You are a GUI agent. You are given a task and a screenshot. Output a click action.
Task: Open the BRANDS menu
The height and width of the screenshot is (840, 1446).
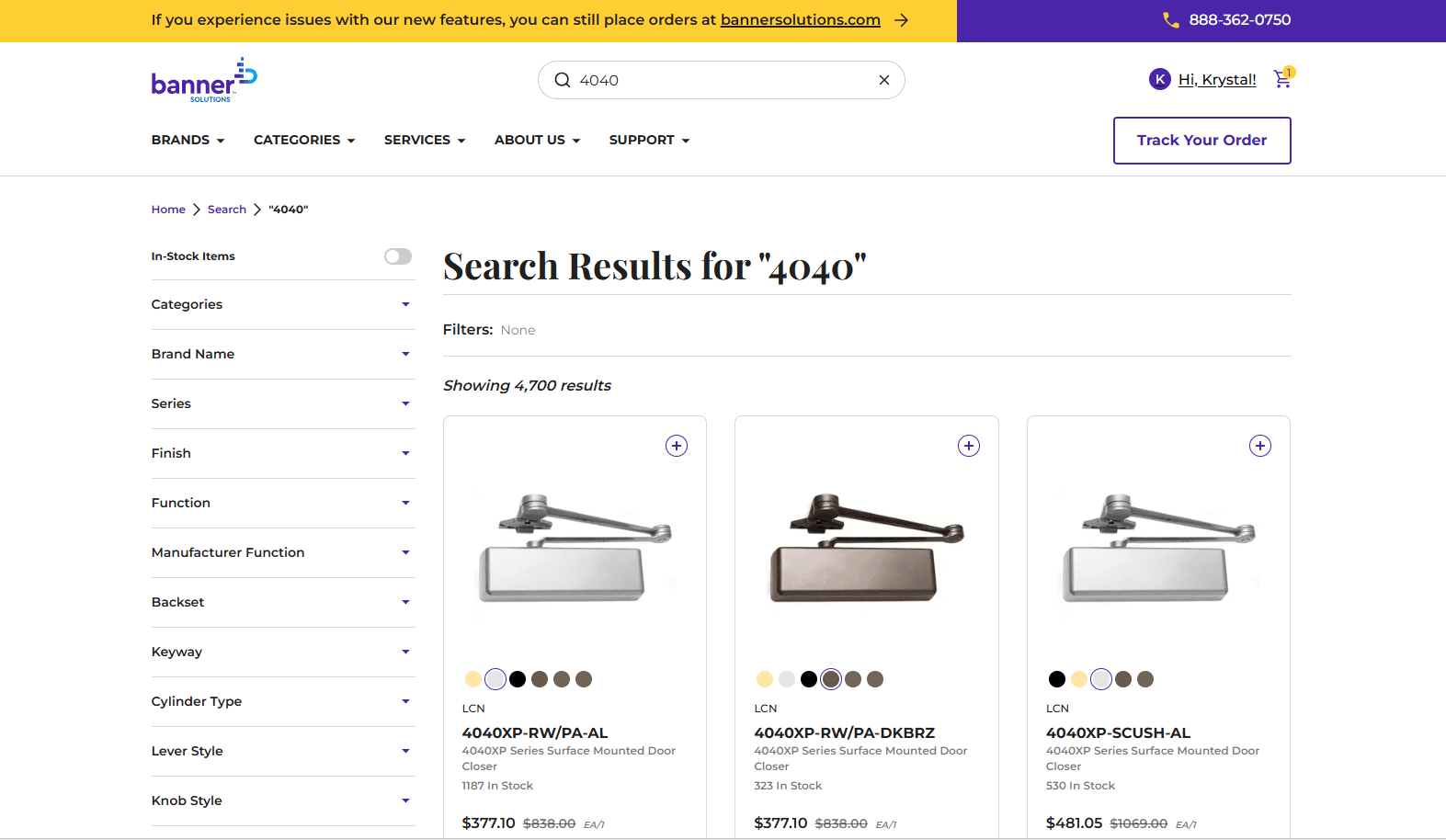pyautogui.click(x=188, y=140)
